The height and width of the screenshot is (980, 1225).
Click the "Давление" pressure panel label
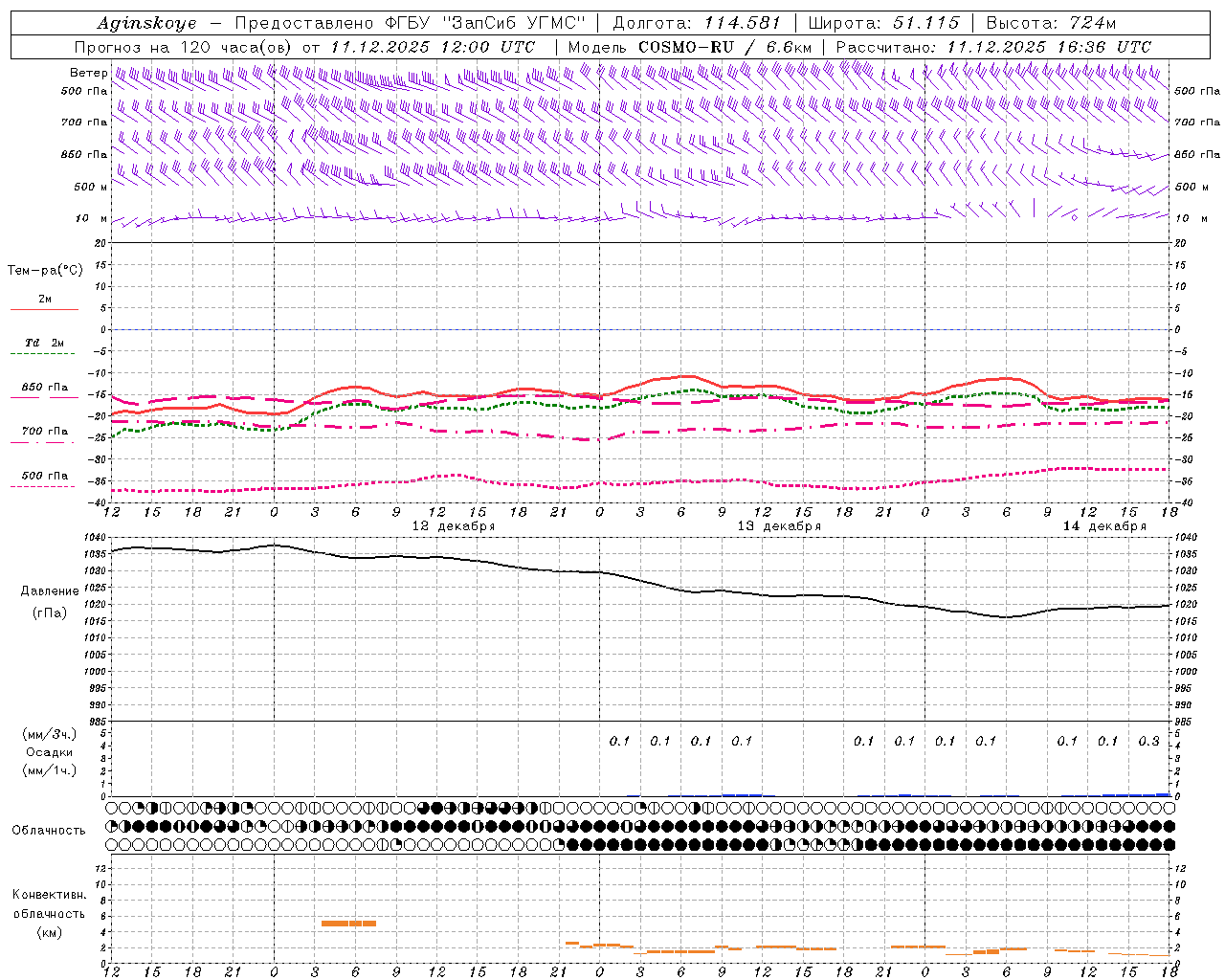point(50,590)
